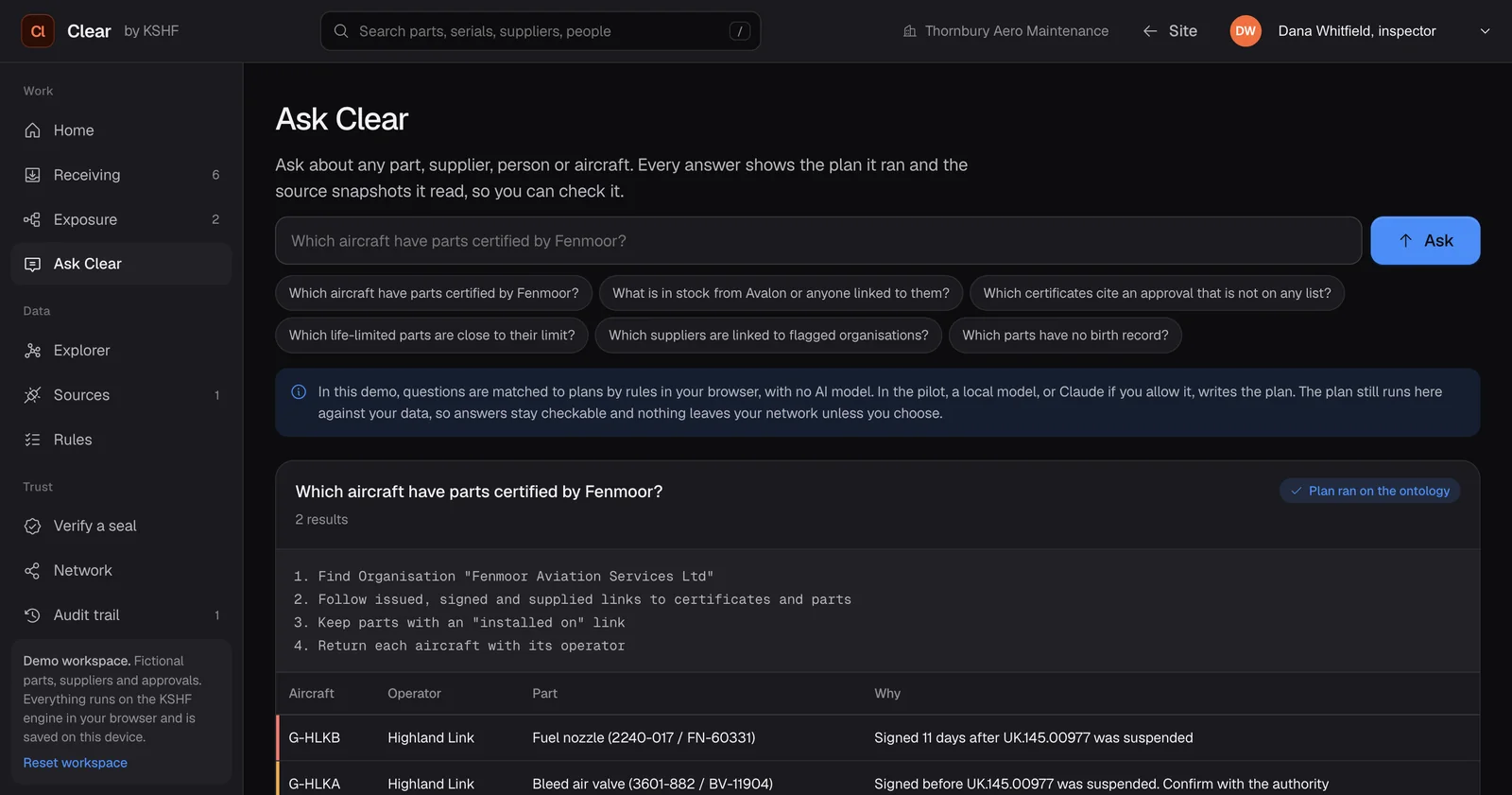Screen dimensions: 1512x795
Task: Click the Explorer nodes icon
Action: tap(32, 351)
